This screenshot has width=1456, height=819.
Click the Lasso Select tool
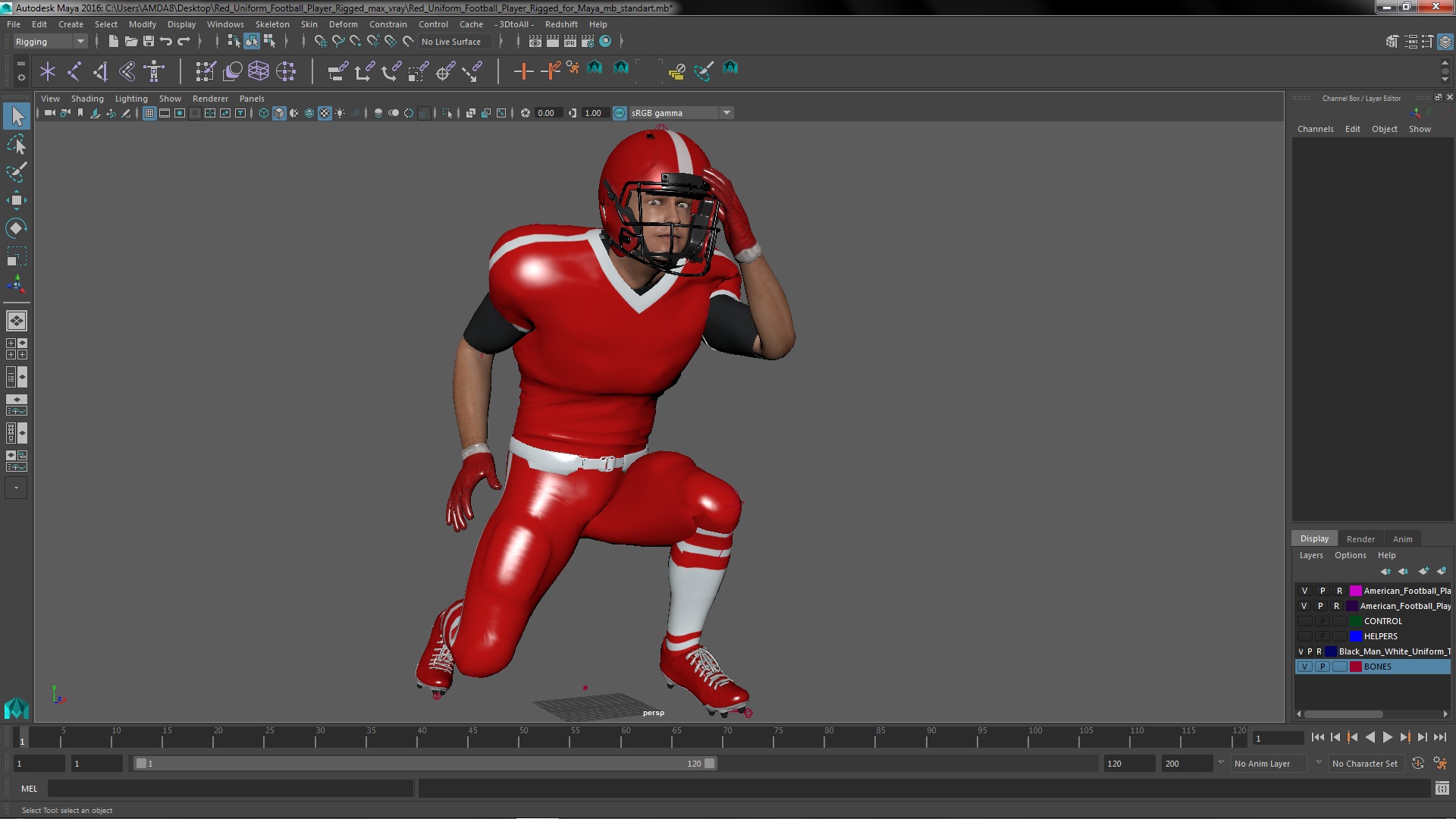[16, 144]
